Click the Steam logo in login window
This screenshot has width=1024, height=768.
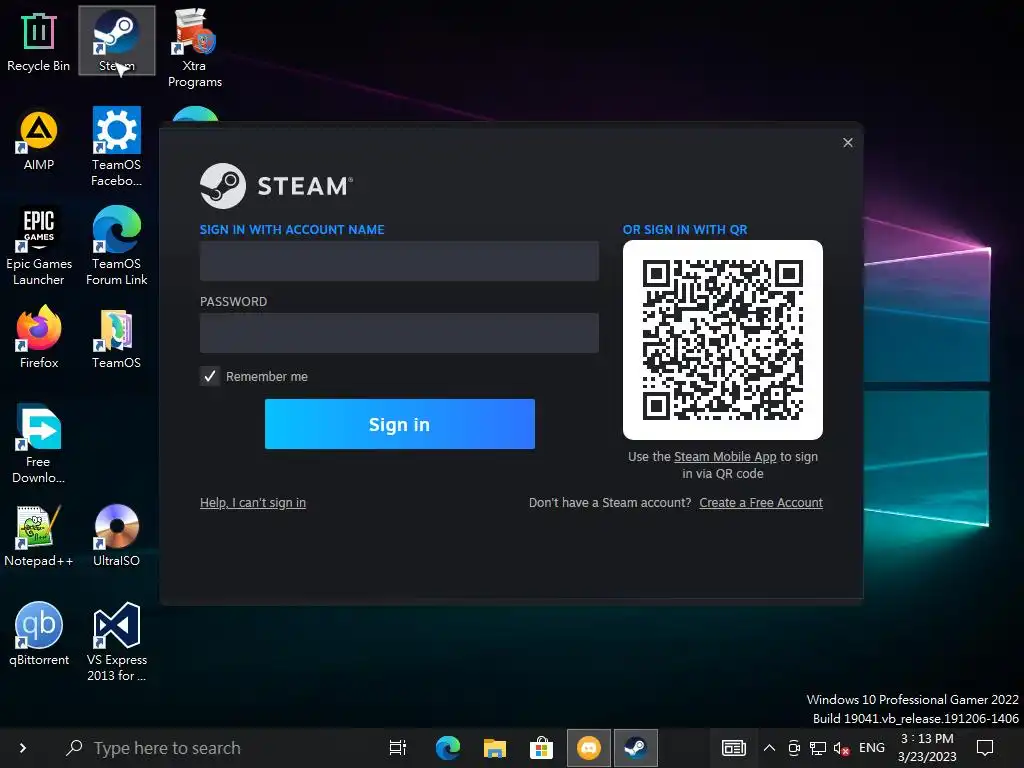click(223, 186)
